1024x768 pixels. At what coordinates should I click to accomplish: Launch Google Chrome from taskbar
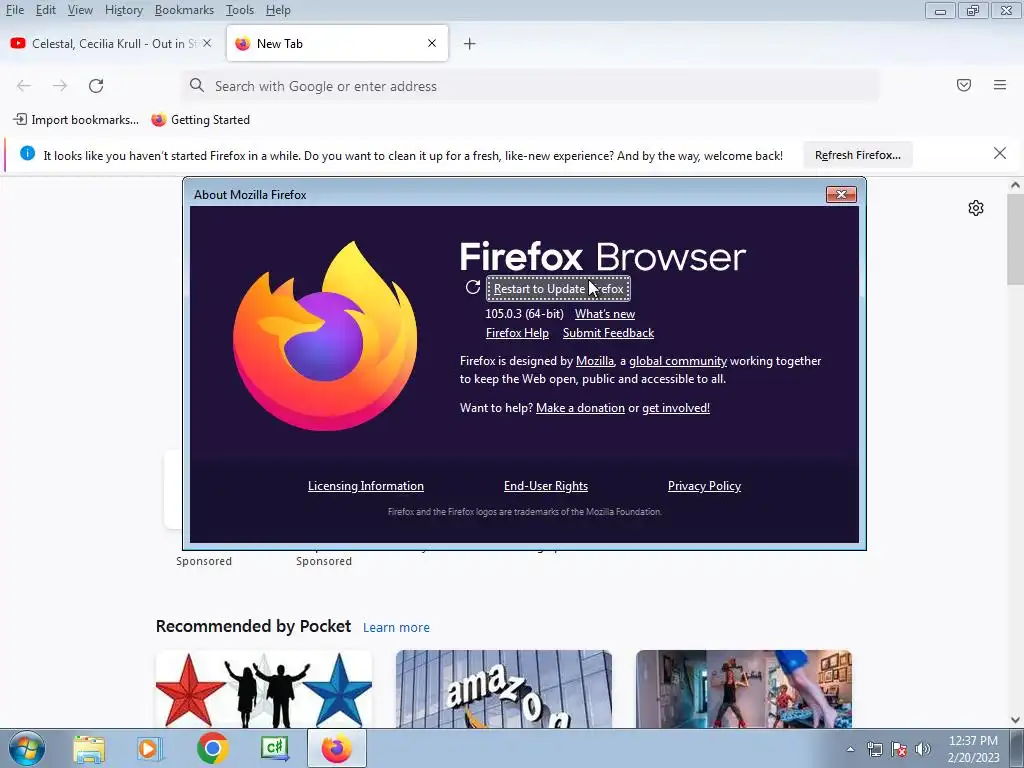point(212,748)
